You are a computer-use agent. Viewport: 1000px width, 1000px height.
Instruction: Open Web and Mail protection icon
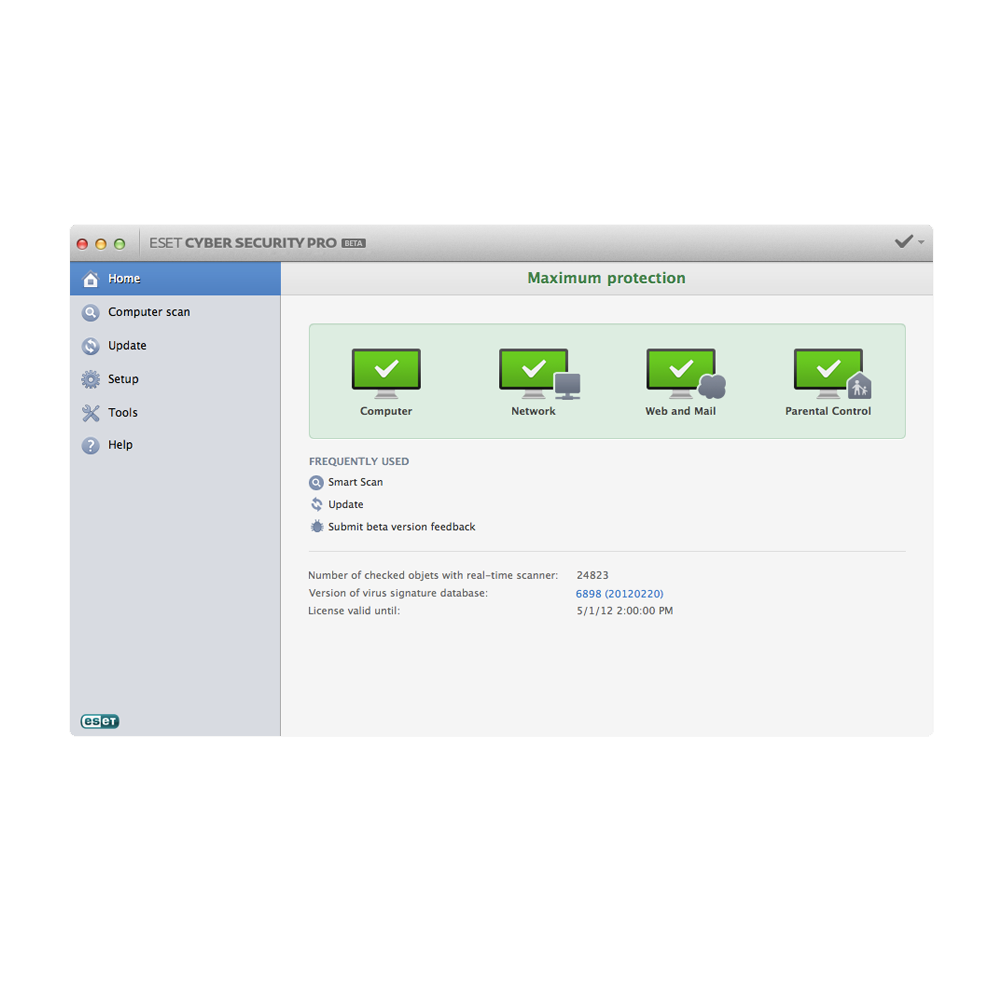click(686, 373)
